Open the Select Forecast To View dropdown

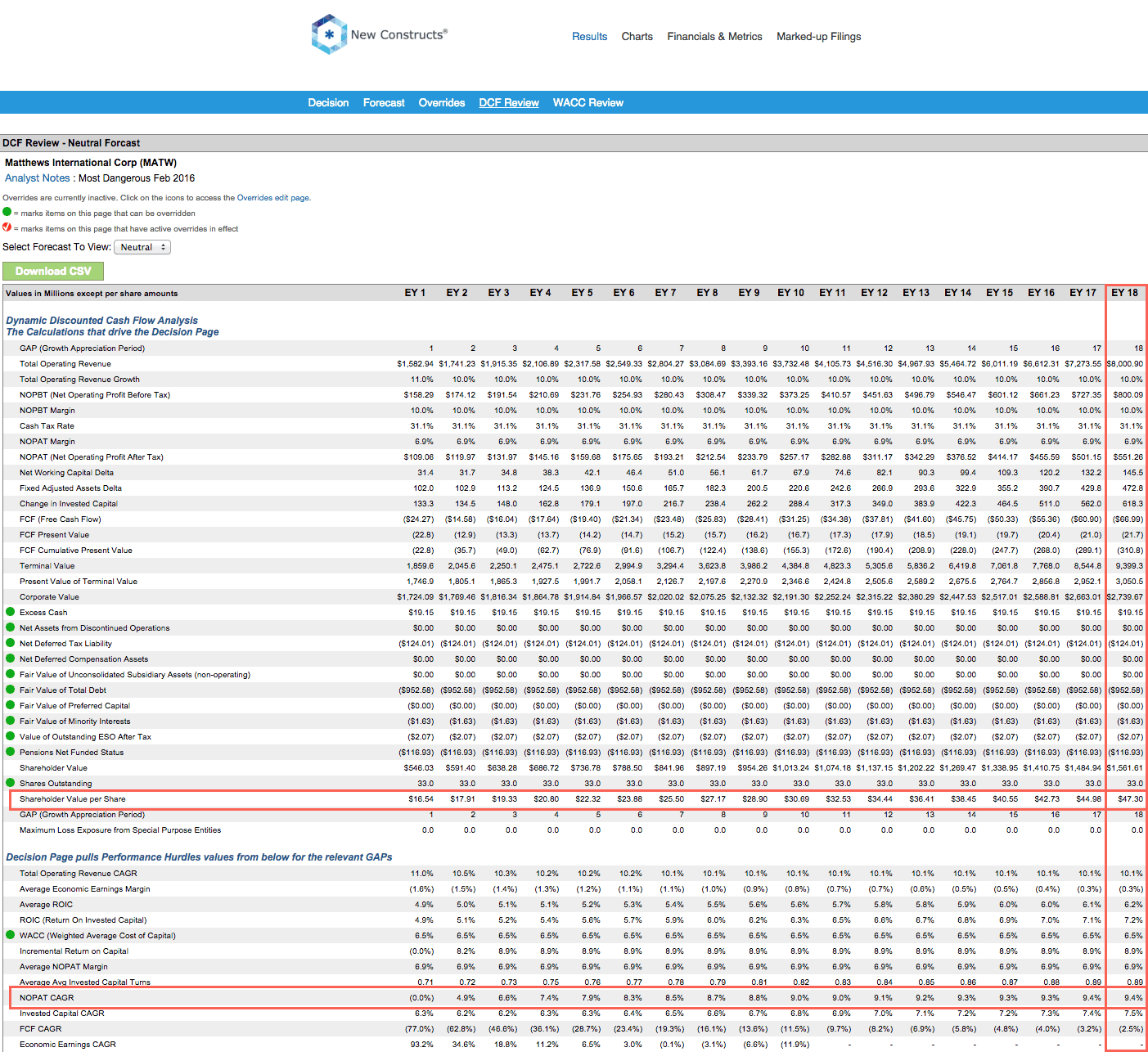pyautogui.click(x=142, y=247)
